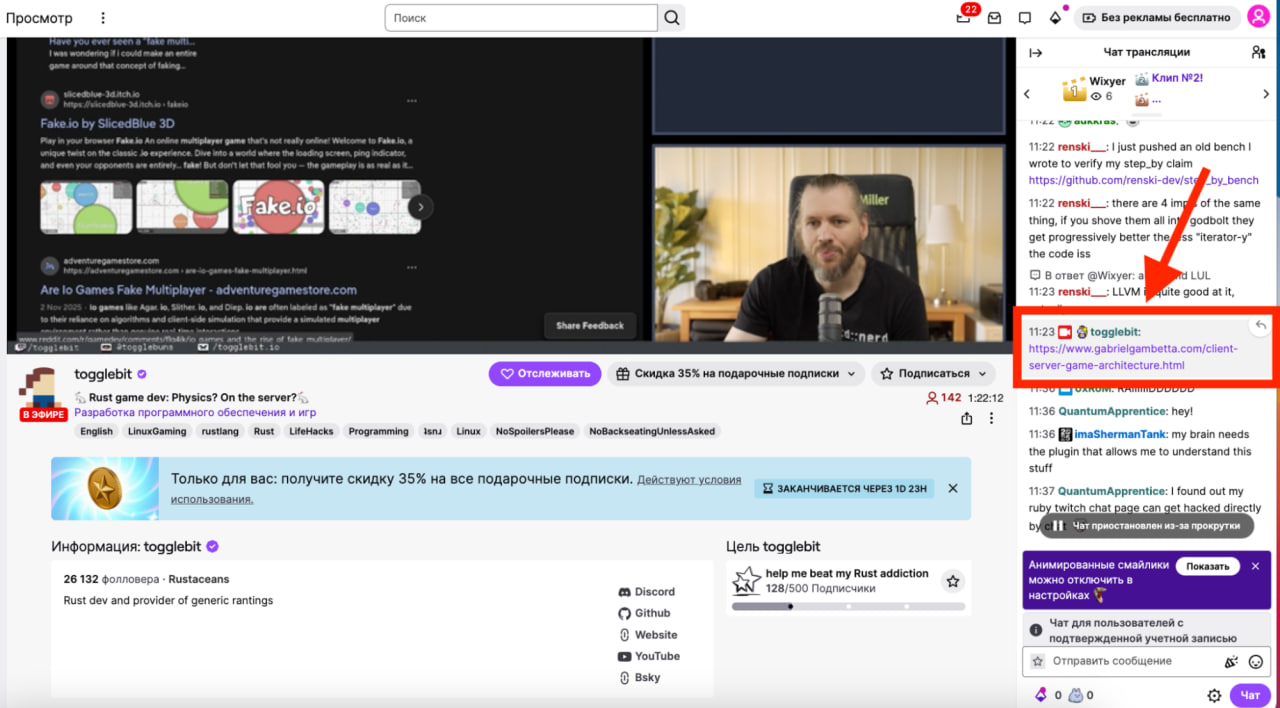Open the chat community users icon

[1258, 52]
